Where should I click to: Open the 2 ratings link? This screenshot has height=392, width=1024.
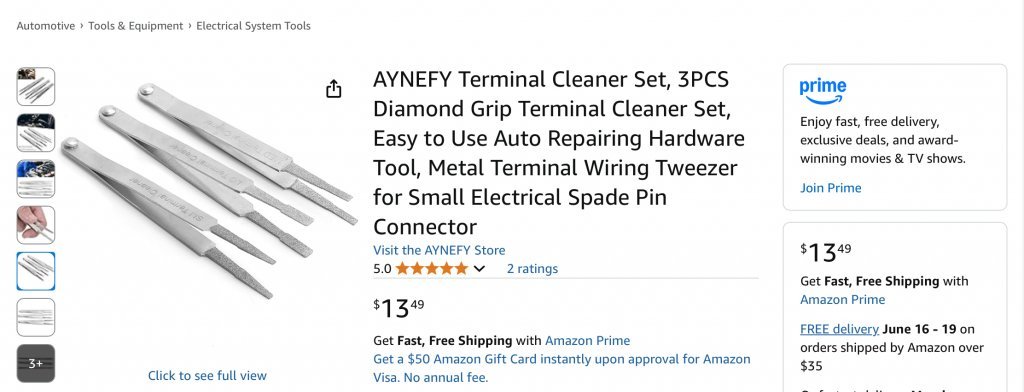pos(532,269)
